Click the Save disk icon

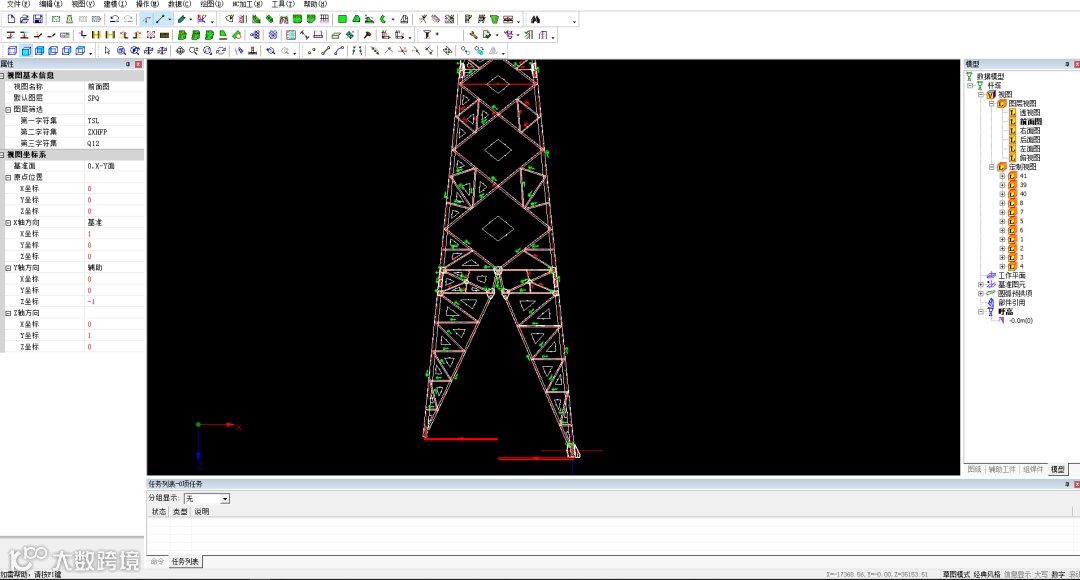click(x=37, y=19)
